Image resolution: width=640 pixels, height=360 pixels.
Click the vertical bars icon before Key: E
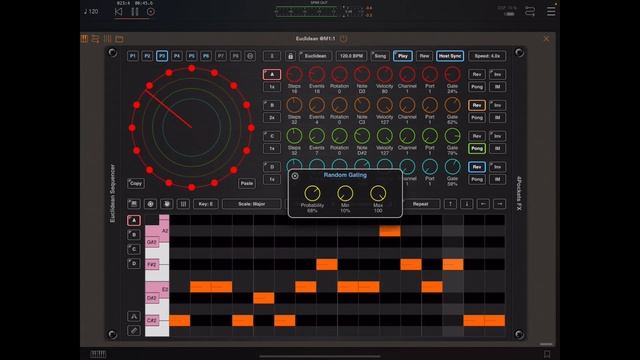183,204
